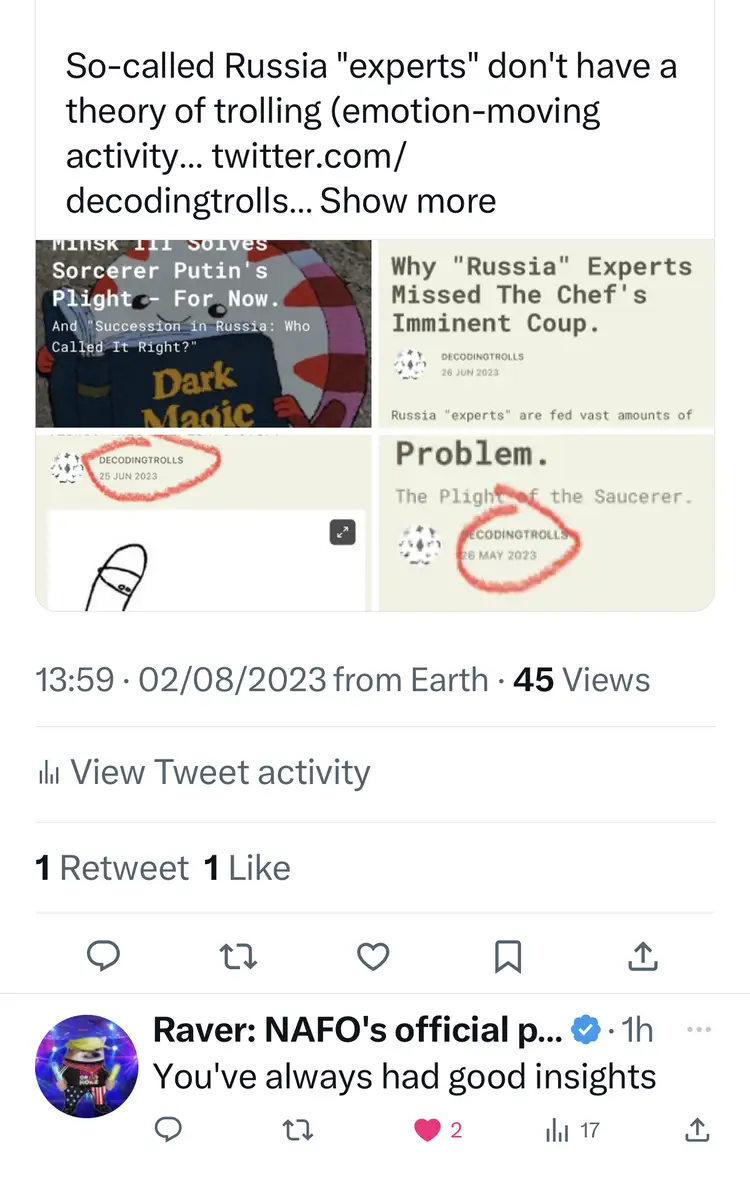This screenshot has width=750, height=1200.
Task: View analytics for Raver's reply
Action: click(x=559, y=1130)
